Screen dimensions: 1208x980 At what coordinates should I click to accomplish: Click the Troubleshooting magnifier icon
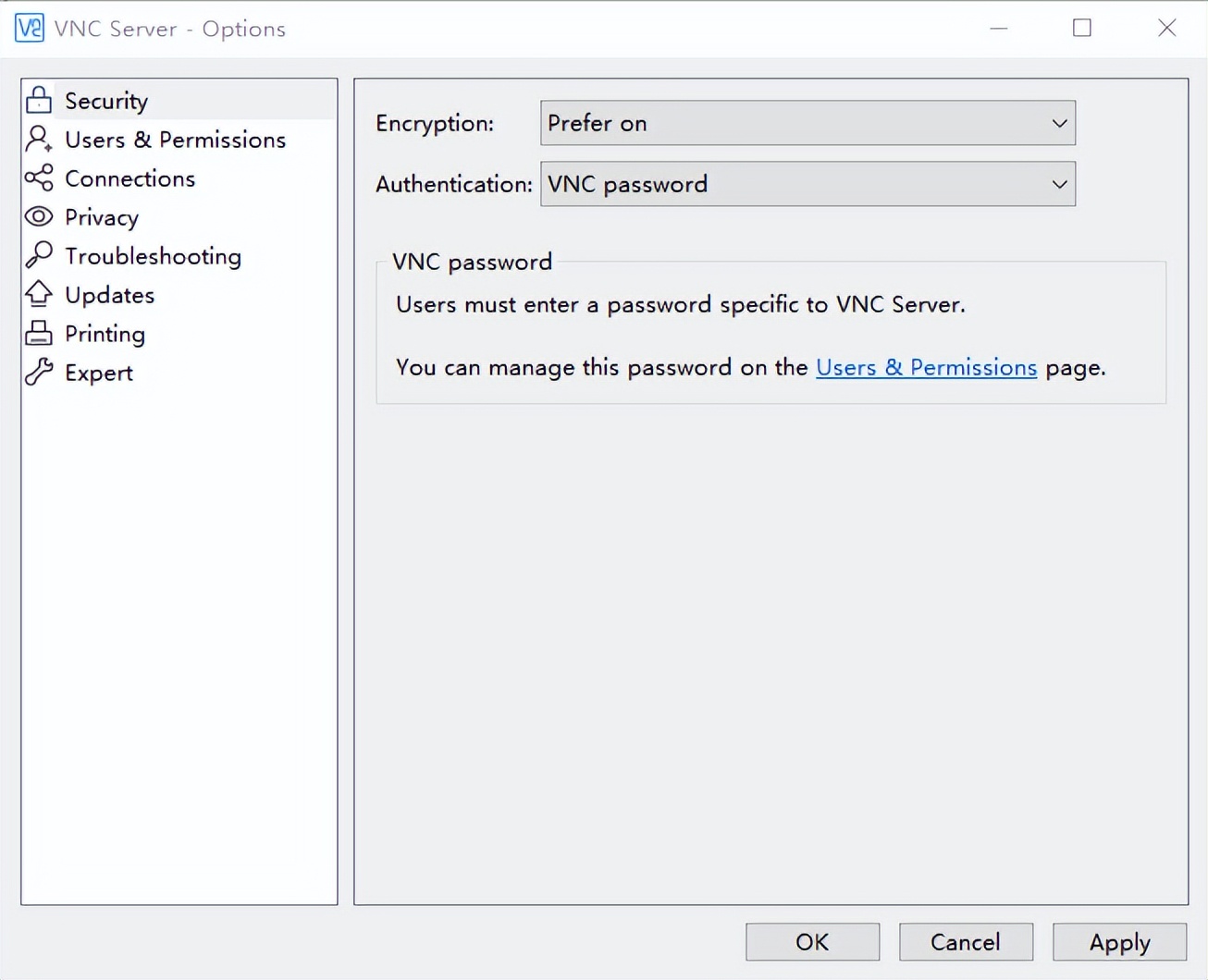39,255
